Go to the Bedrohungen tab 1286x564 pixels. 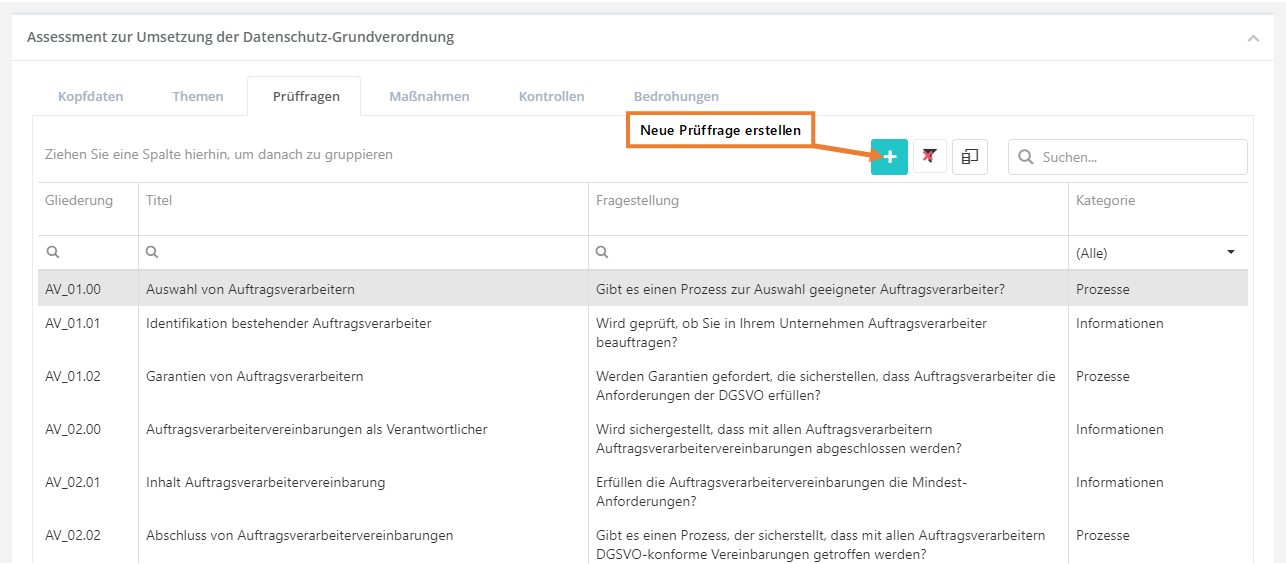click(676, 97)
